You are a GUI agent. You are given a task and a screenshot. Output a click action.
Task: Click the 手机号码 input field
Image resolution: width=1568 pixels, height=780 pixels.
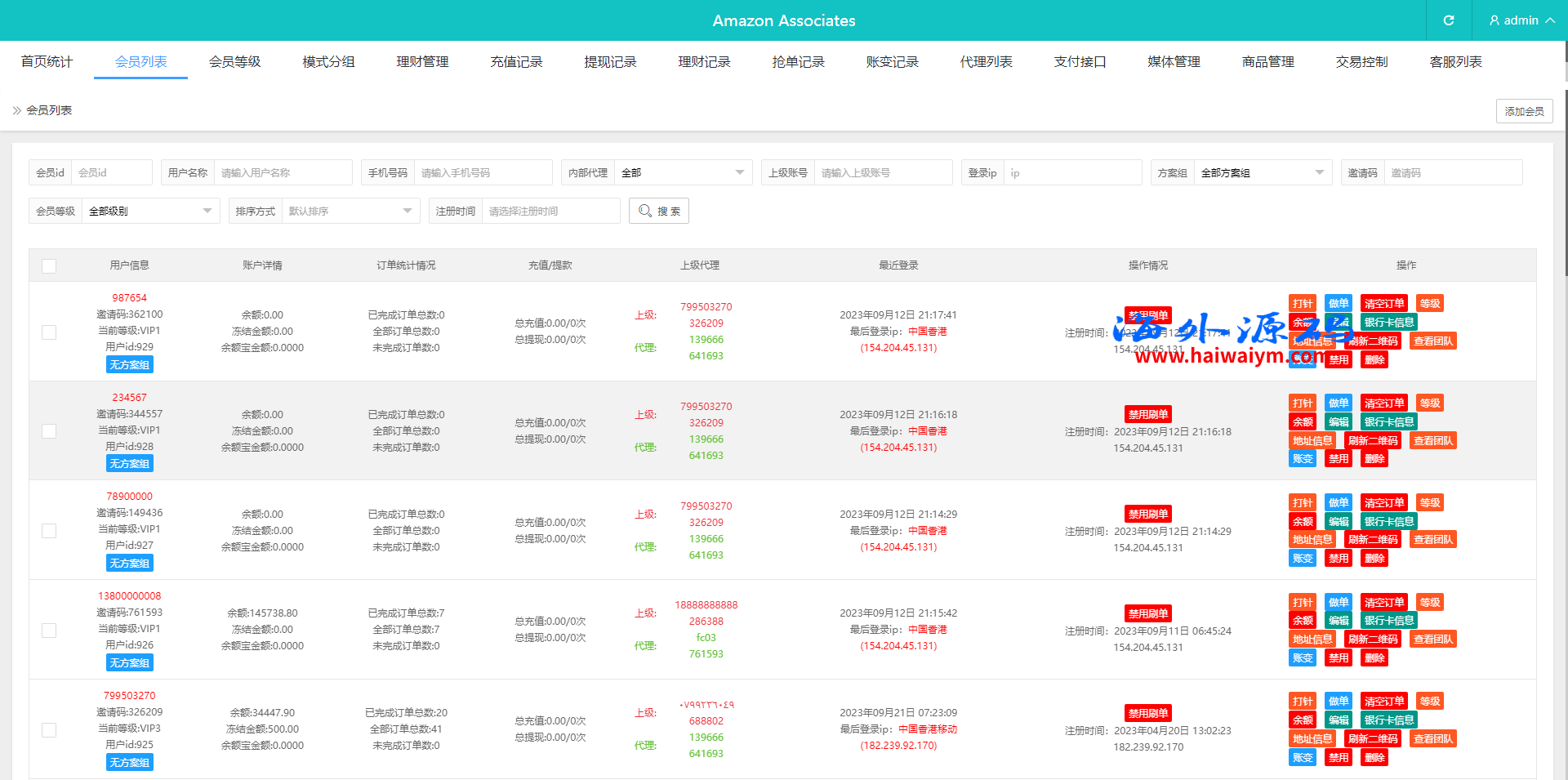tap(482, 173)
